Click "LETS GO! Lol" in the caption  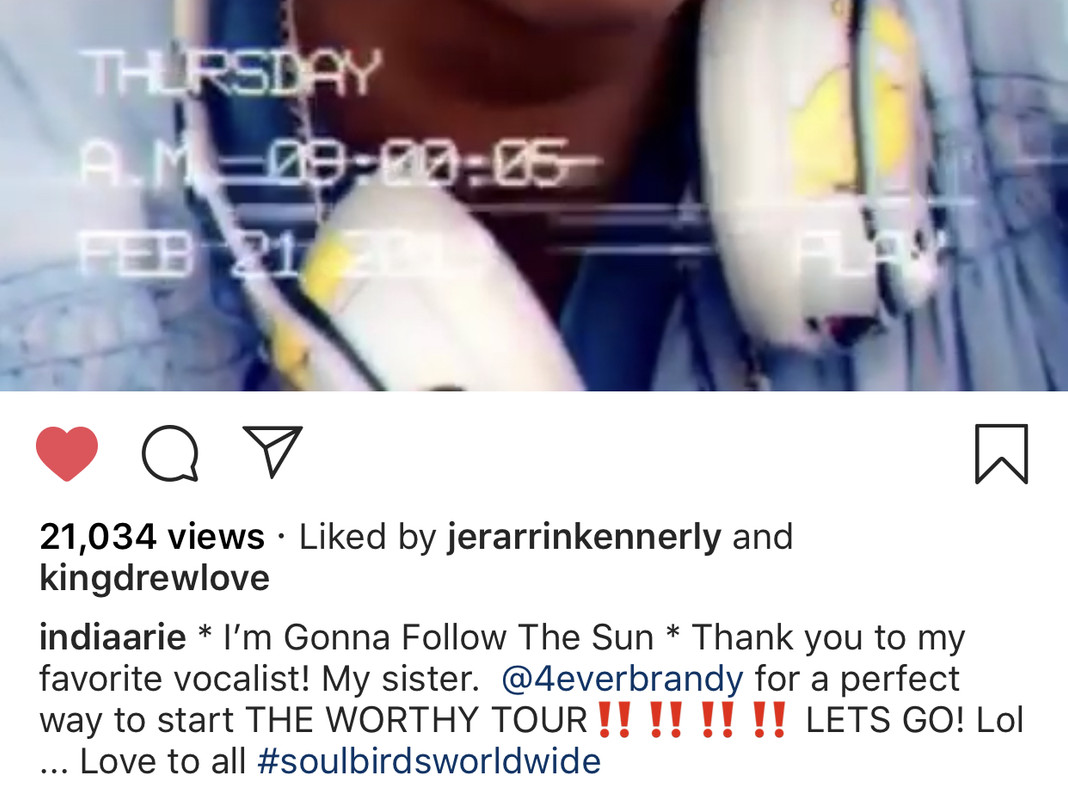(x=915, y=720)
